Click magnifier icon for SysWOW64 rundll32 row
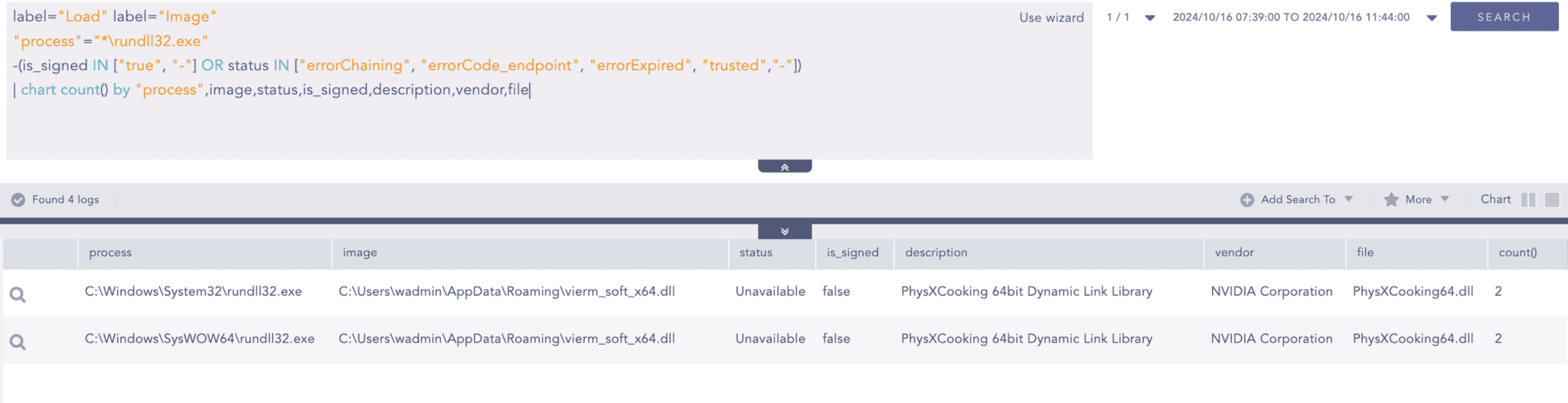The image size is (1568, 403). click(18, 342)
